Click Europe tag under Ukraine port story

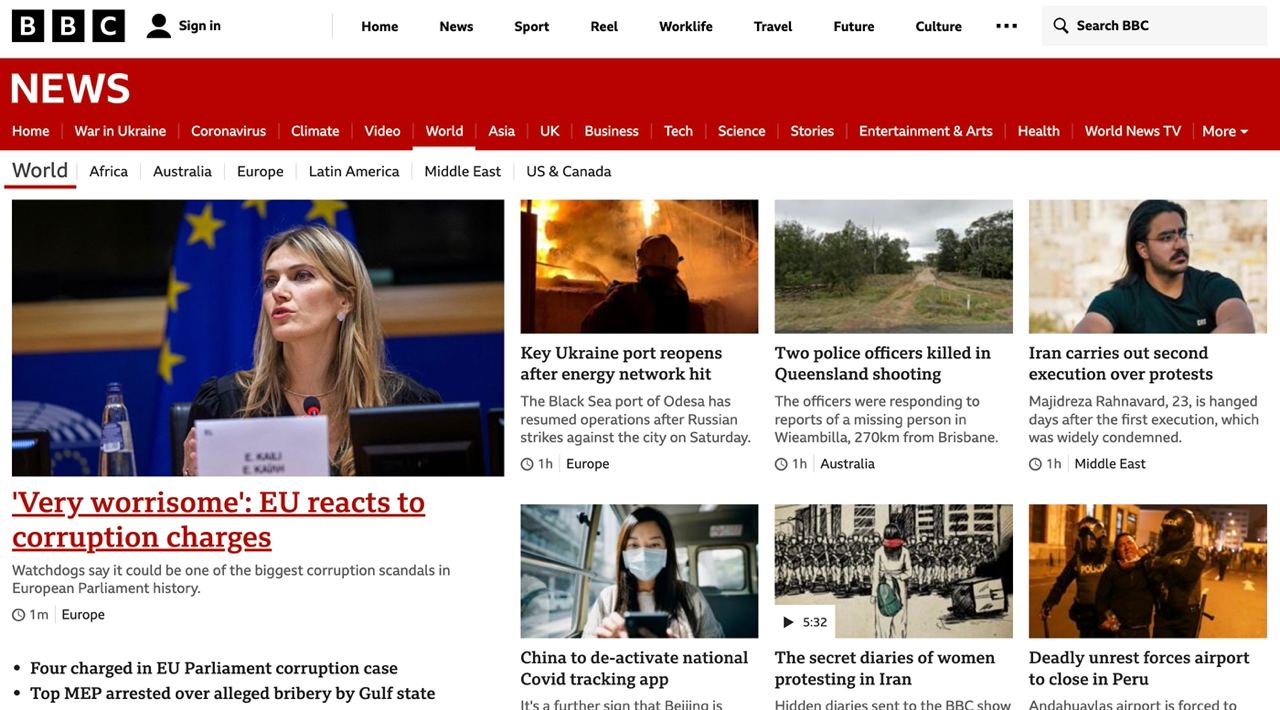[x=587, y=464]
